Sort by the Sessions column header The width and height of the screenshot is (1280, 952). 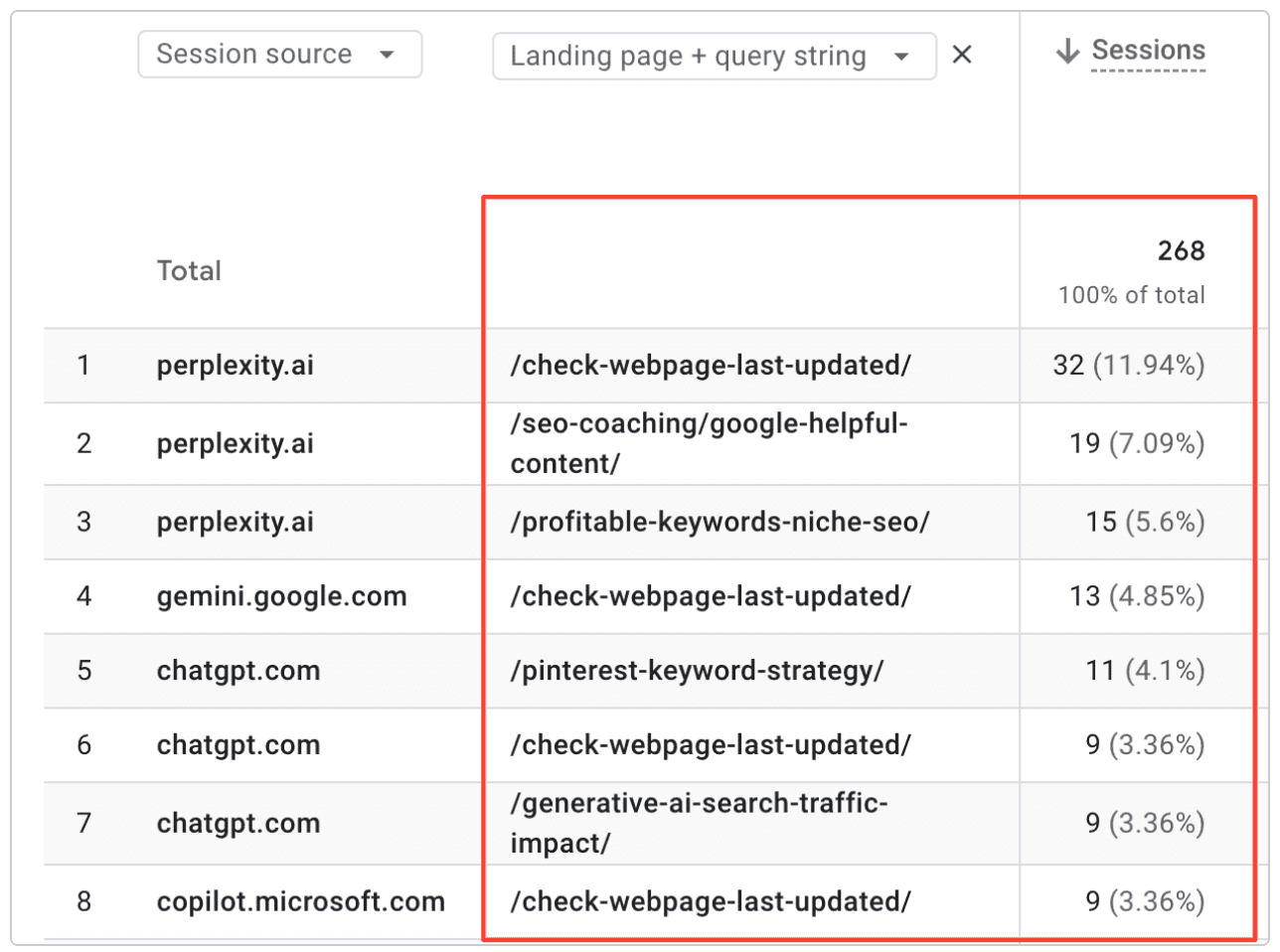[1148, 50]
